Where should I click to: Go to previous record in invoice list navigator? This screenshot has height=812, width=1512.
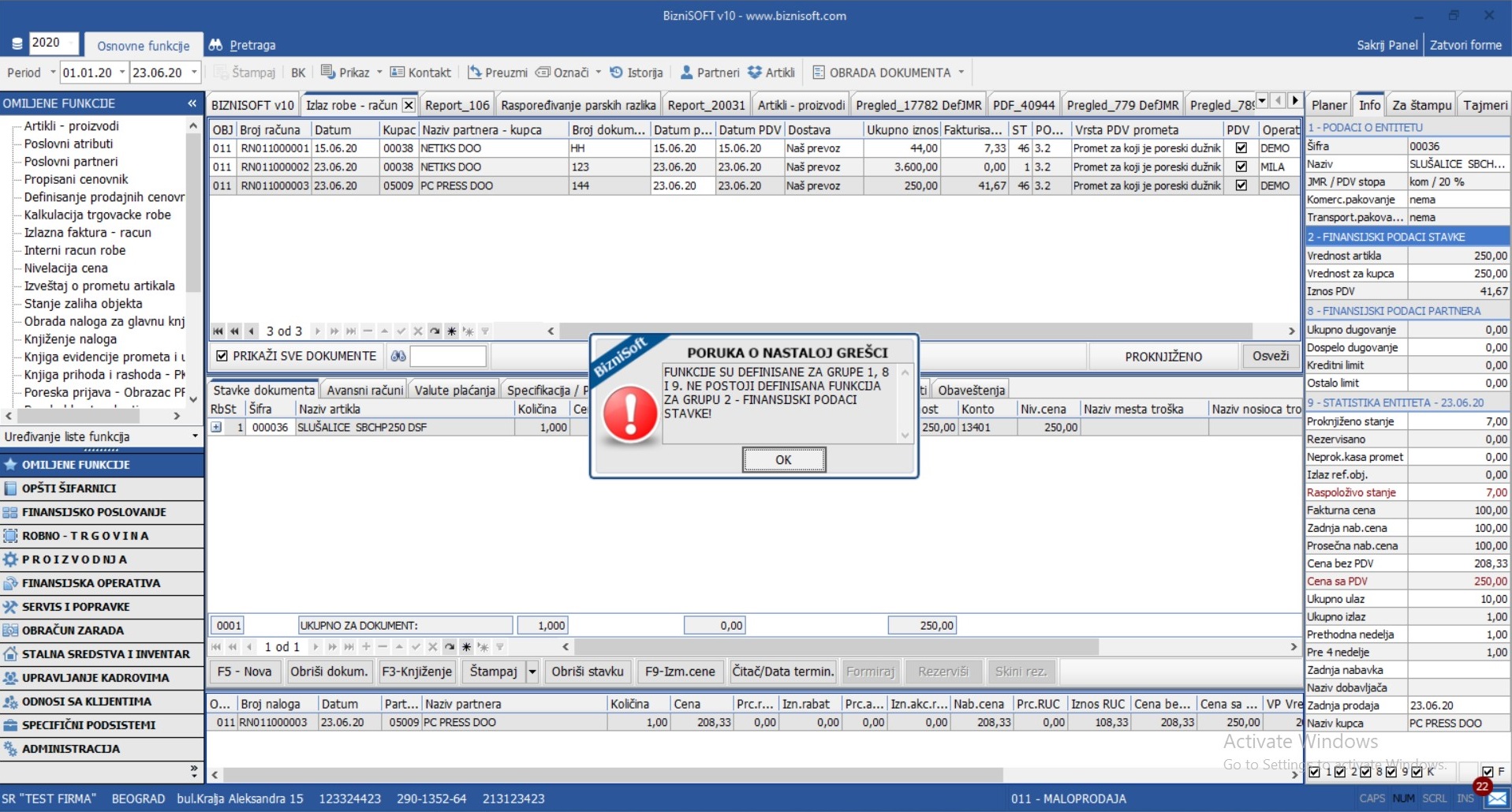[x=252, y=331]
